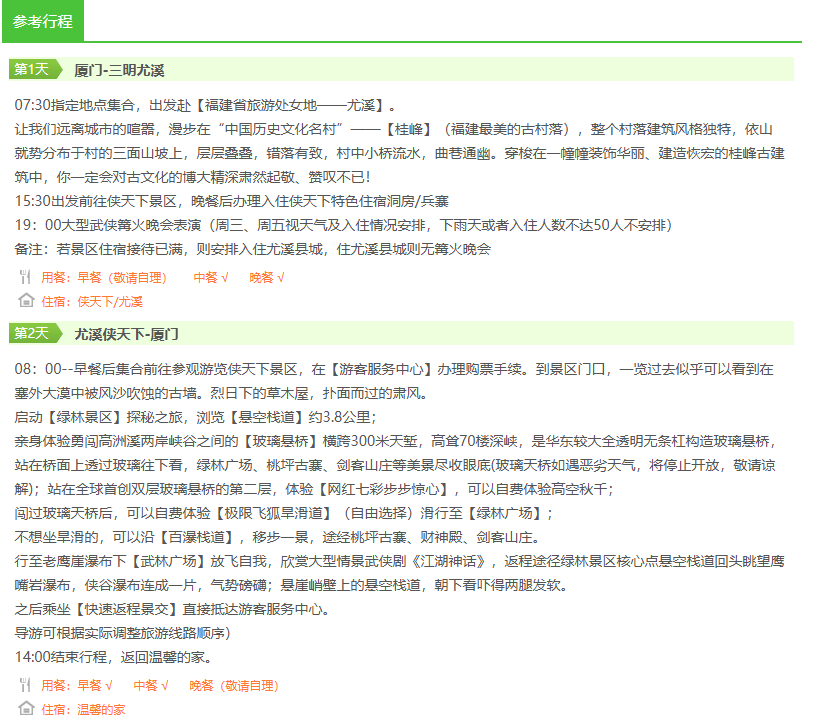Click the line starting 07:30指定地点集合
The image size is (817, 722).
(x=205, y=105)
